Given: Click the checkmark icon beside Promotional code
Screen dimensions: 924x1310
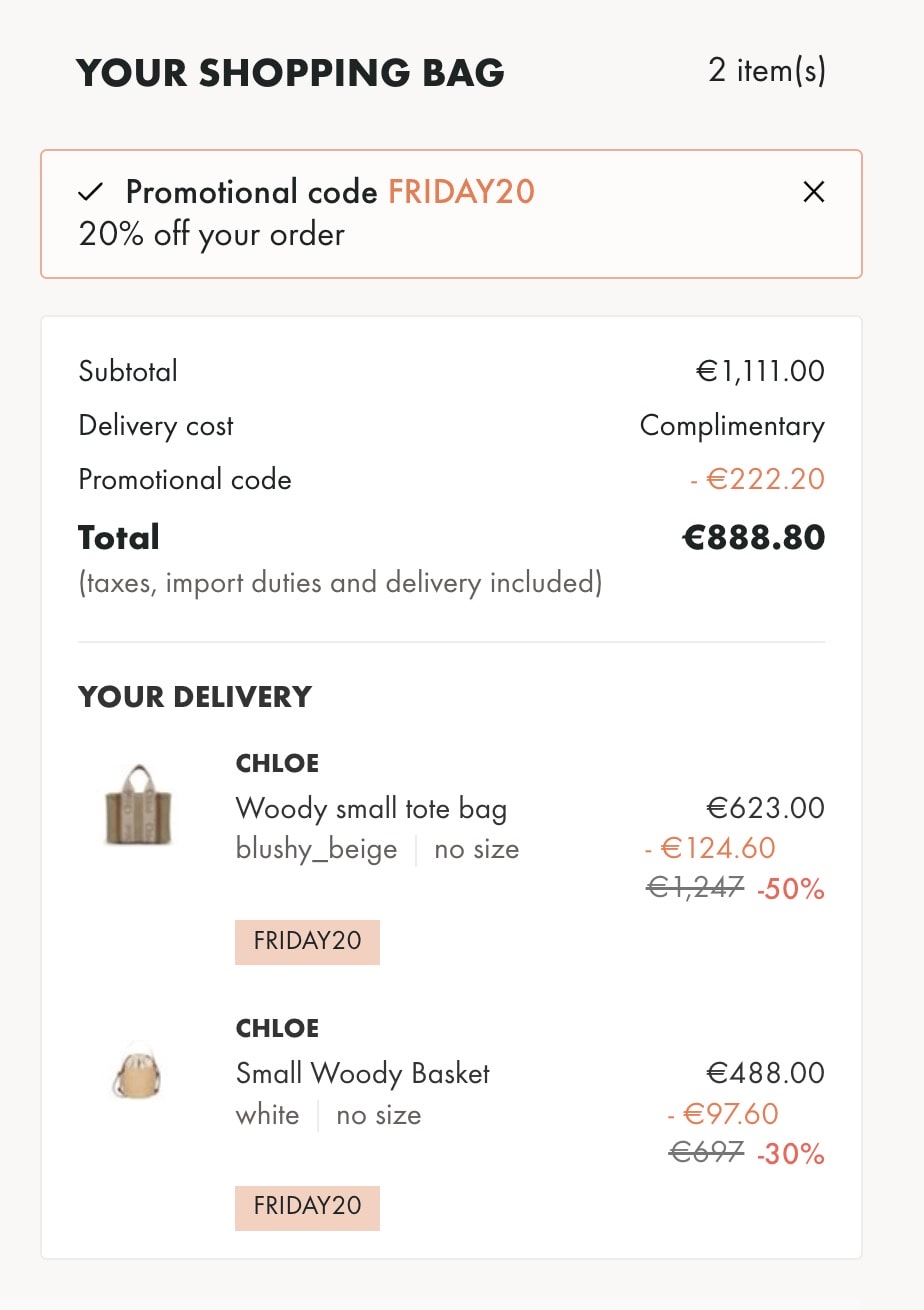Looking at the screenshot, I should [91, 192].
